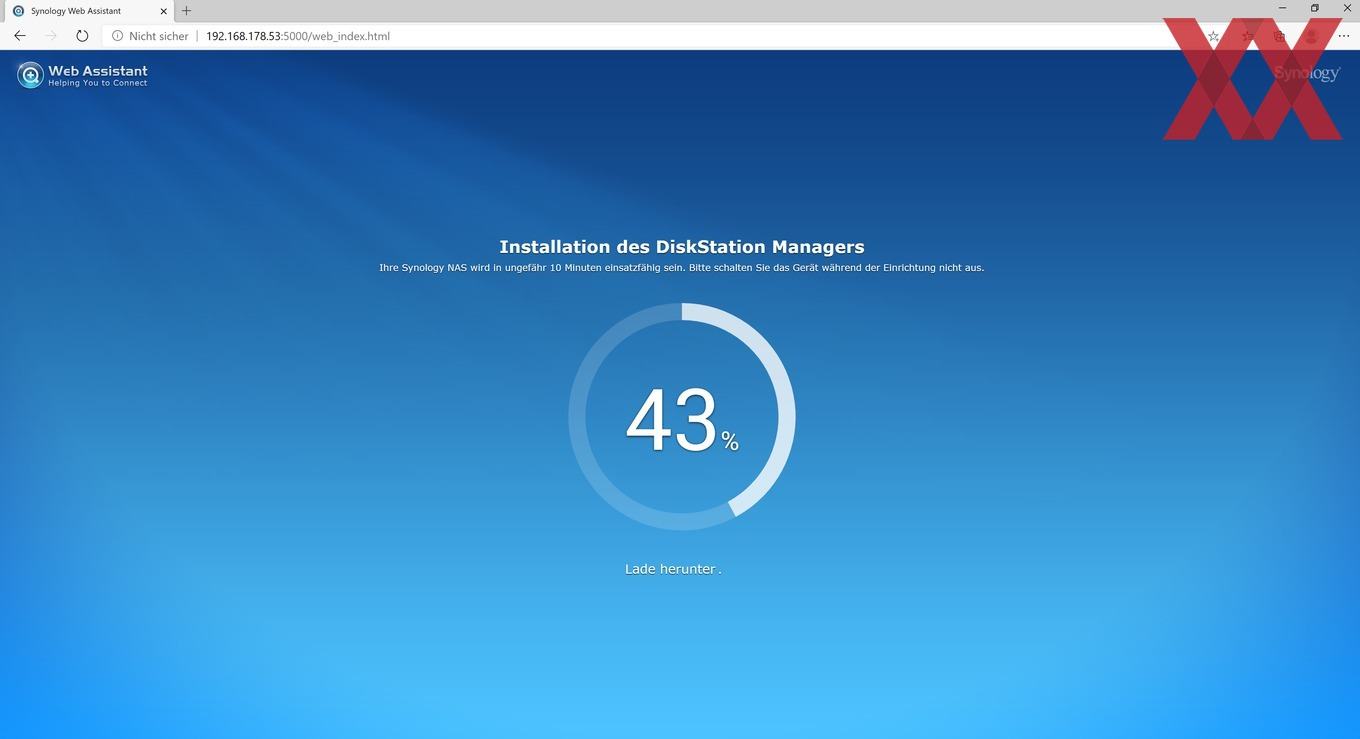
Task: Click the browser forward arrow
Action: (51, 36)
